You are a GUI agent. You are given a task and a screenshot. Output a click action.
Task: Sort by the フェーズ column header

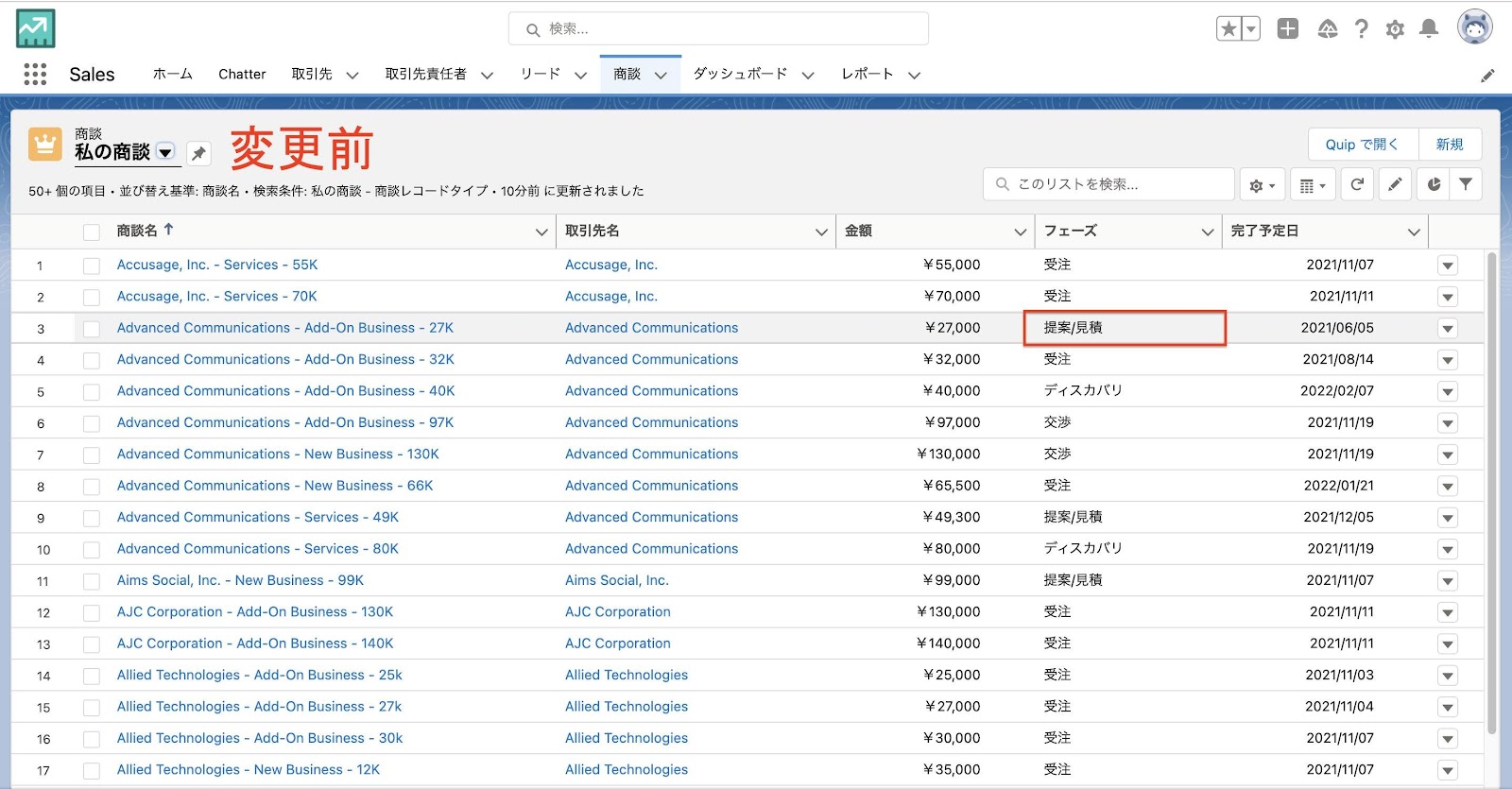(x=1071, y=231)
